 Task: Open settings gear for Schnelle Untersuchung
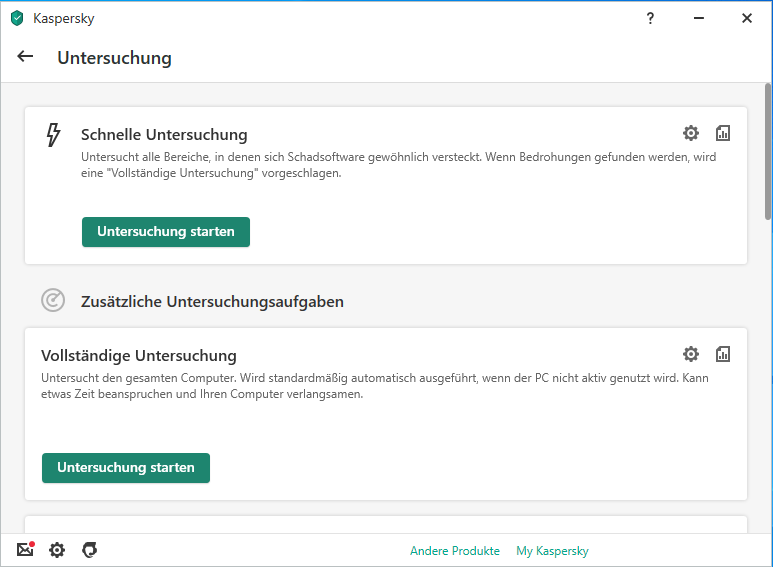[x=691, y=133]
